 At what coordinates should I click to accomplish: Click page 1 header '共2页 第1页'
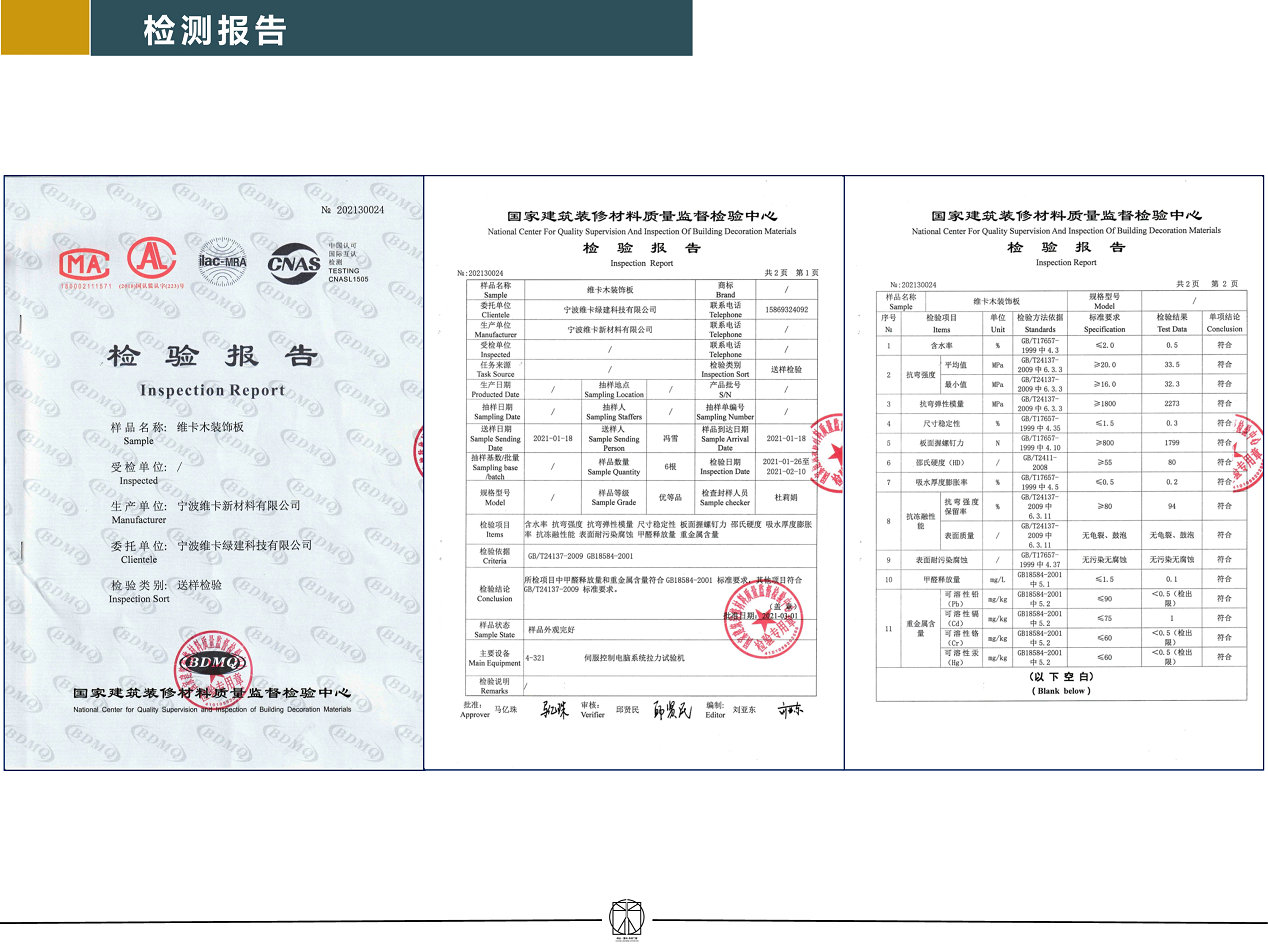pyautogui.click(x=792, y=272)
